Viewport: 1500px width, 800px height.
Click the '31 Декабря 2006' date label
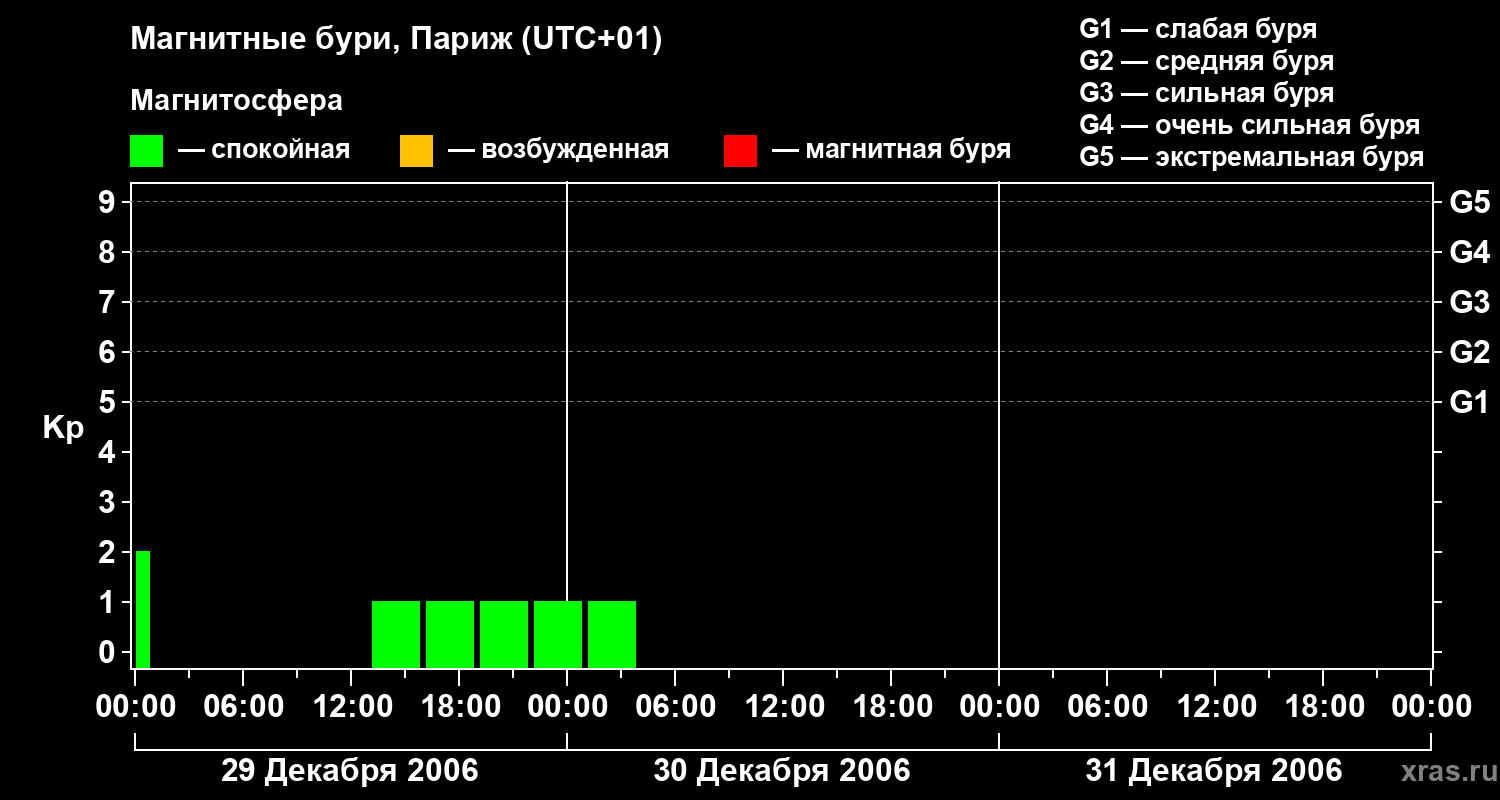[1214, 771]
